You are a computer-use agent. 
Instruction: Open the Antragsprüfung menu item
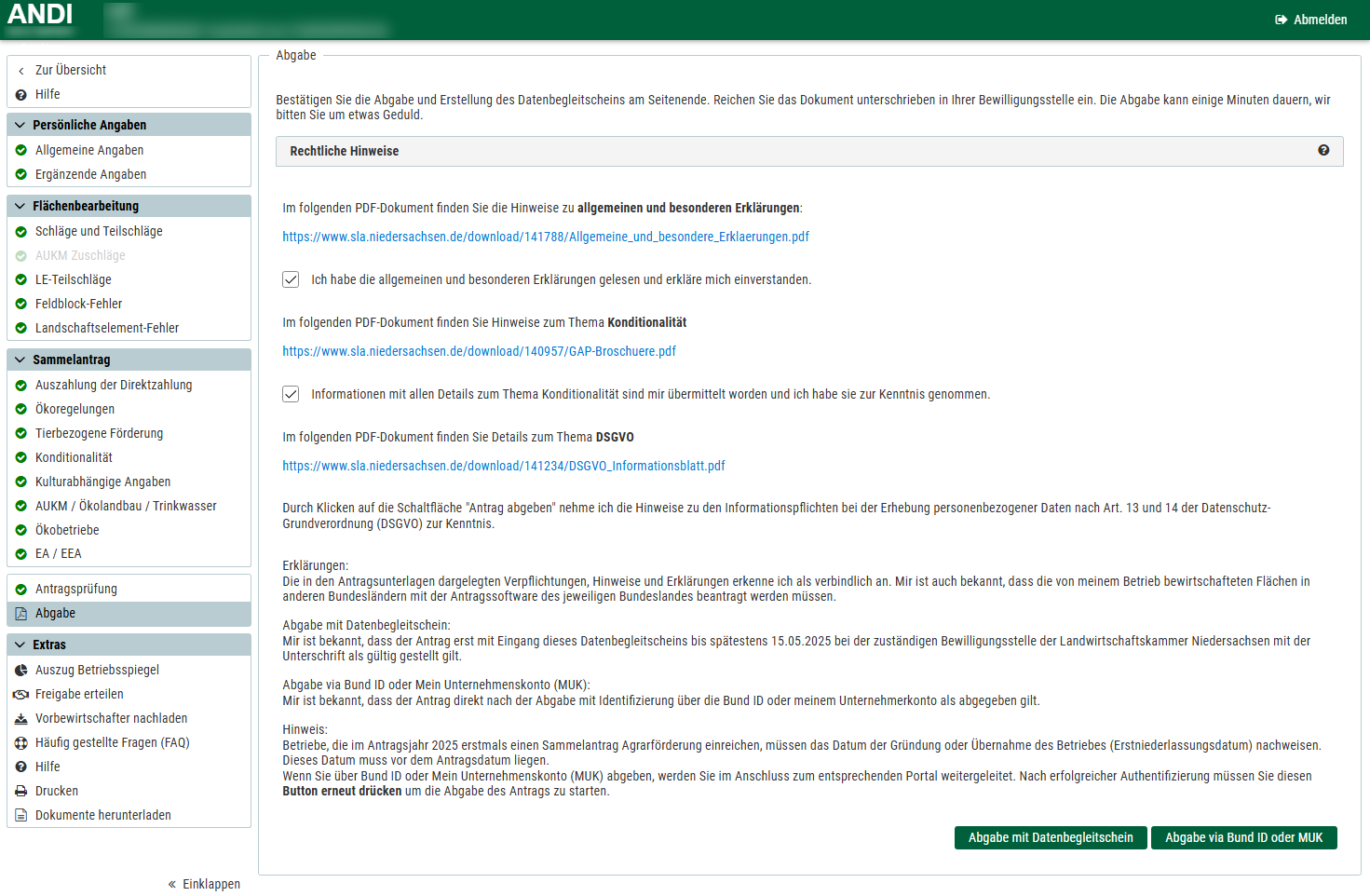click(76, 589)
